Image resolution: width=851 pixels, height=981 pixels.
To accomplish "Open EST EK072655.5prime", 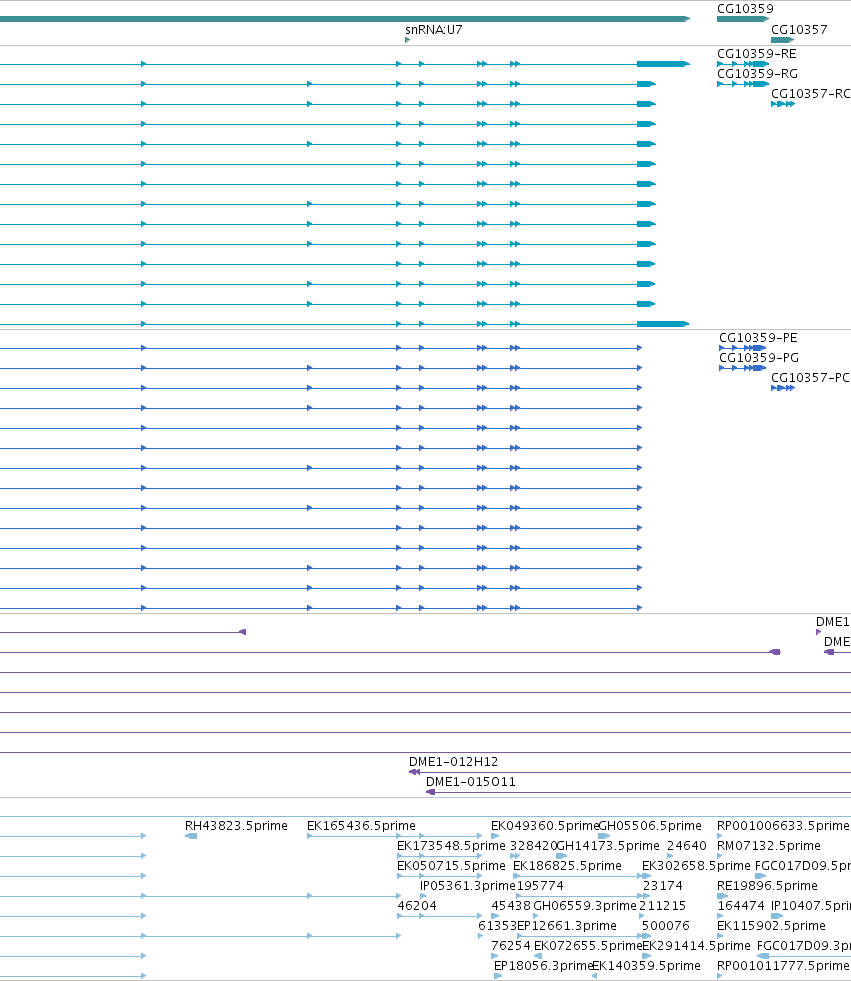I will coord(588,946).
